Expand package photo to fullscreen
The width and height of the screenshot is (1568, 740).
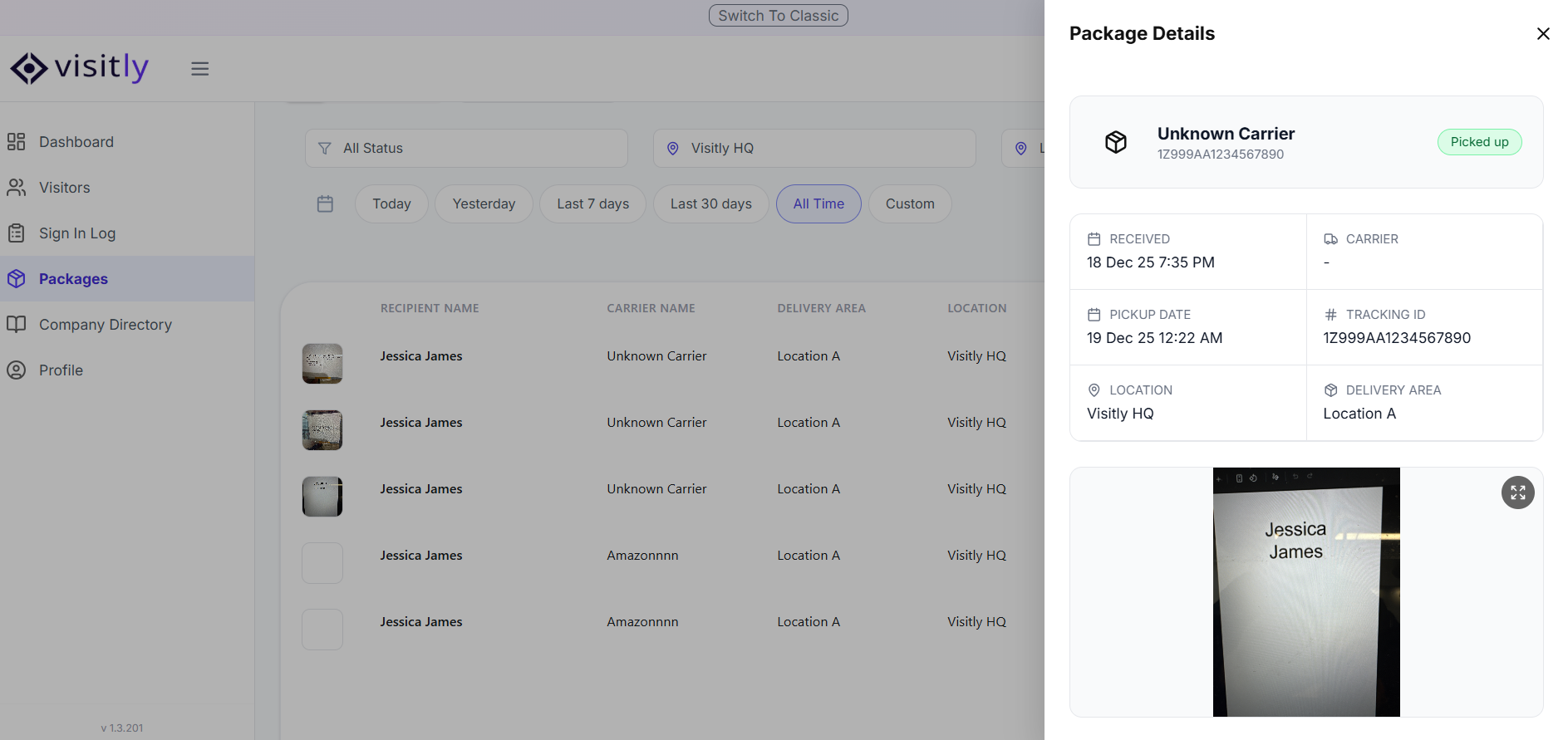[1517, 493]
